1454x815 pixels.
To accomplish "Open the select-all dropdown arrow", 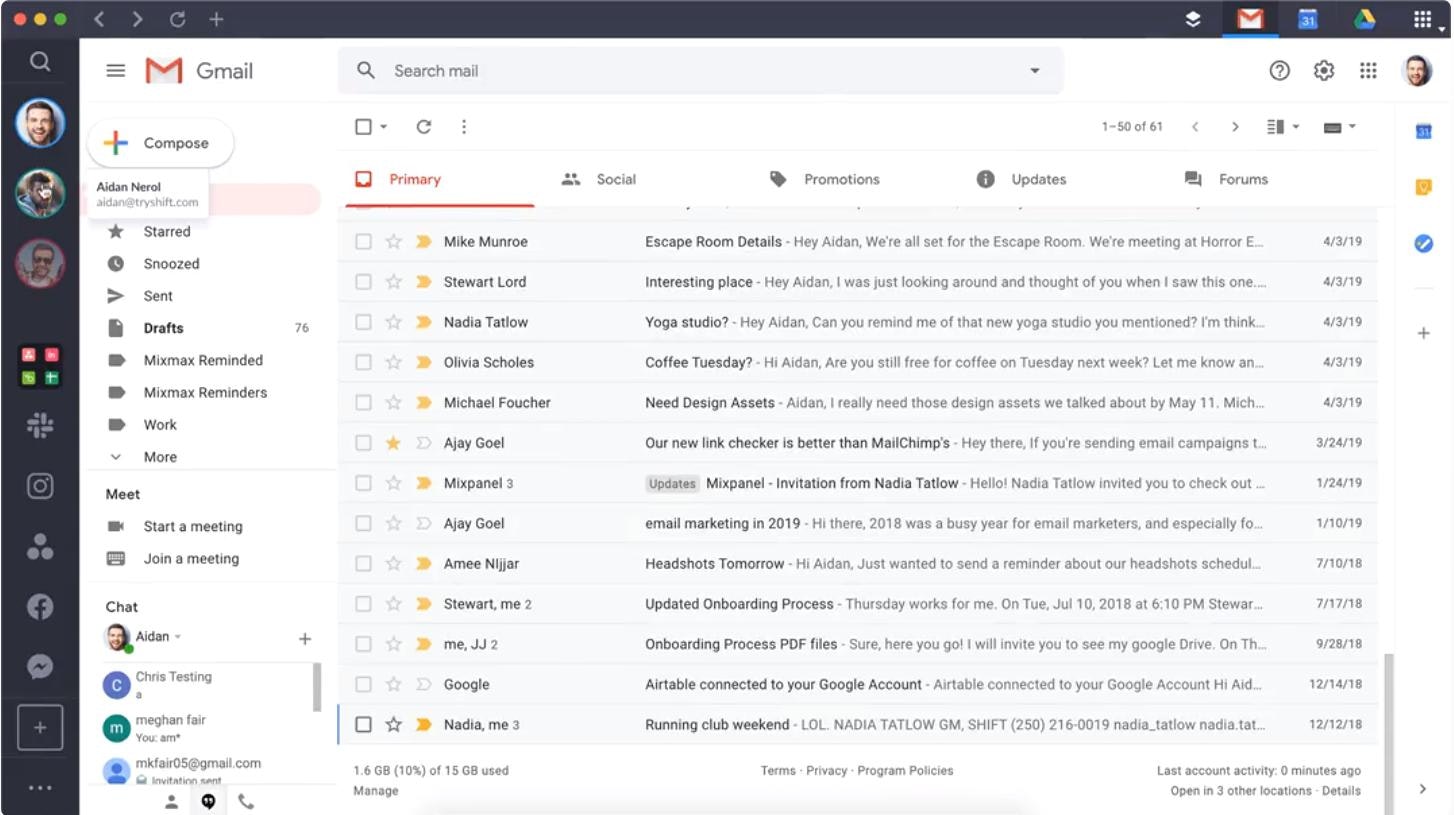I will (x=384, y=127).
